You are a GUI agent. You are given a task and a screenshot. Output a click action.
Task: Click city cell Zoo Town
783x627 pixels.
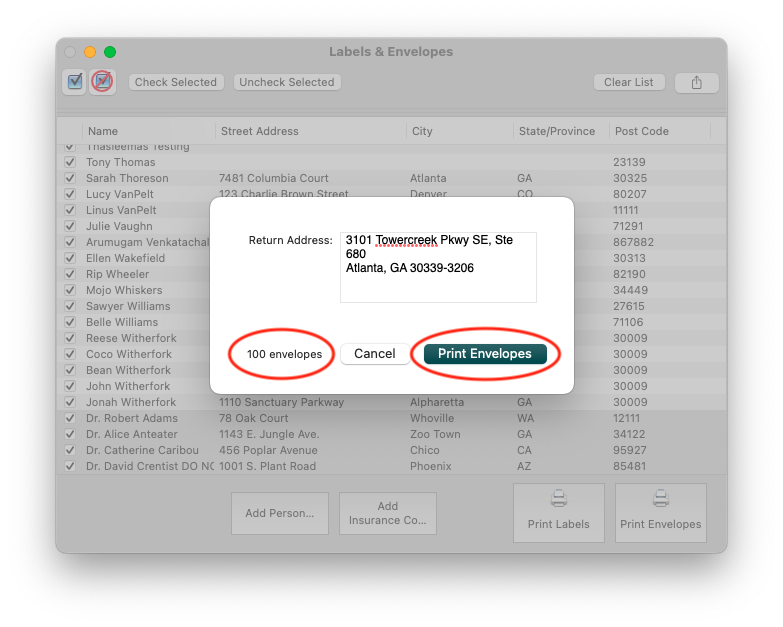pos(435,434)
